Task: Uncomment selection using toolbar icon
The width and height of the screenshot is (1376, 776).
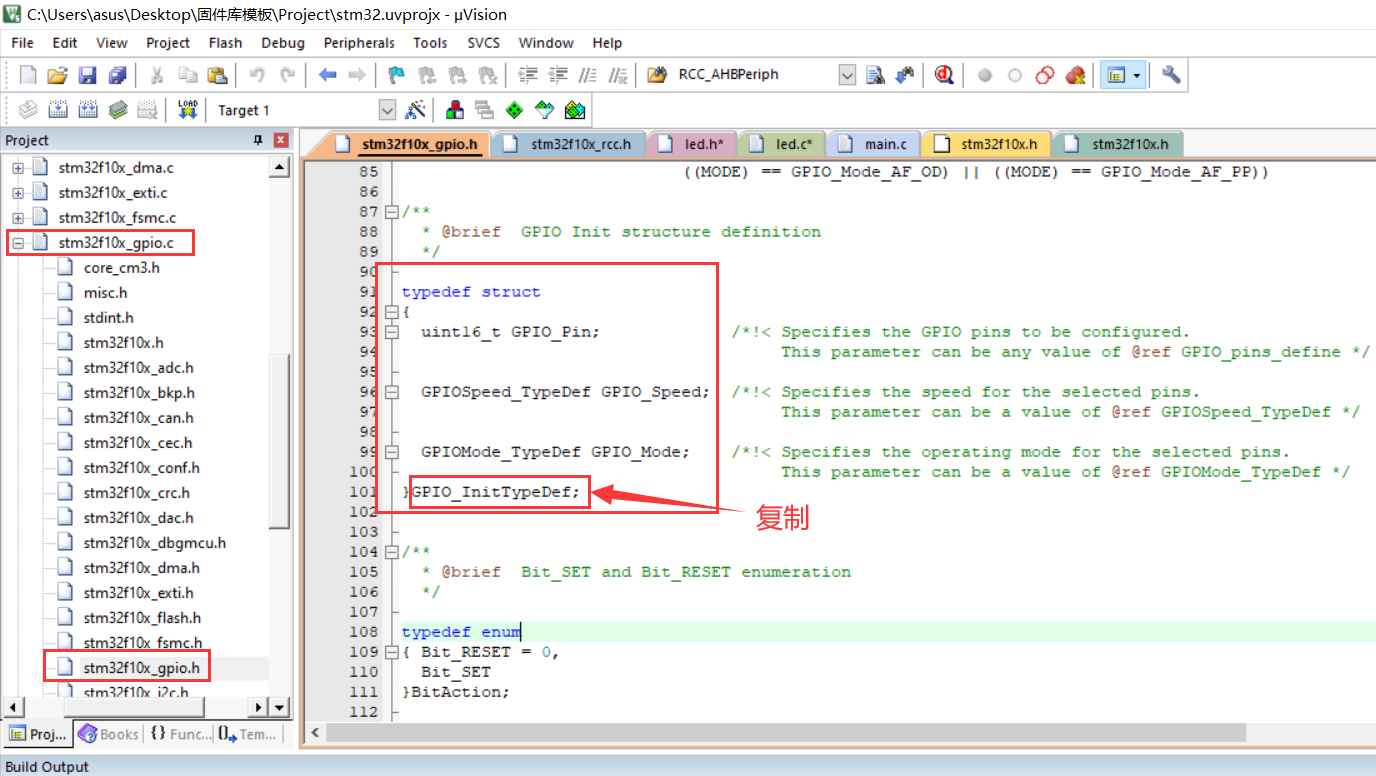Action: (618, 75)
